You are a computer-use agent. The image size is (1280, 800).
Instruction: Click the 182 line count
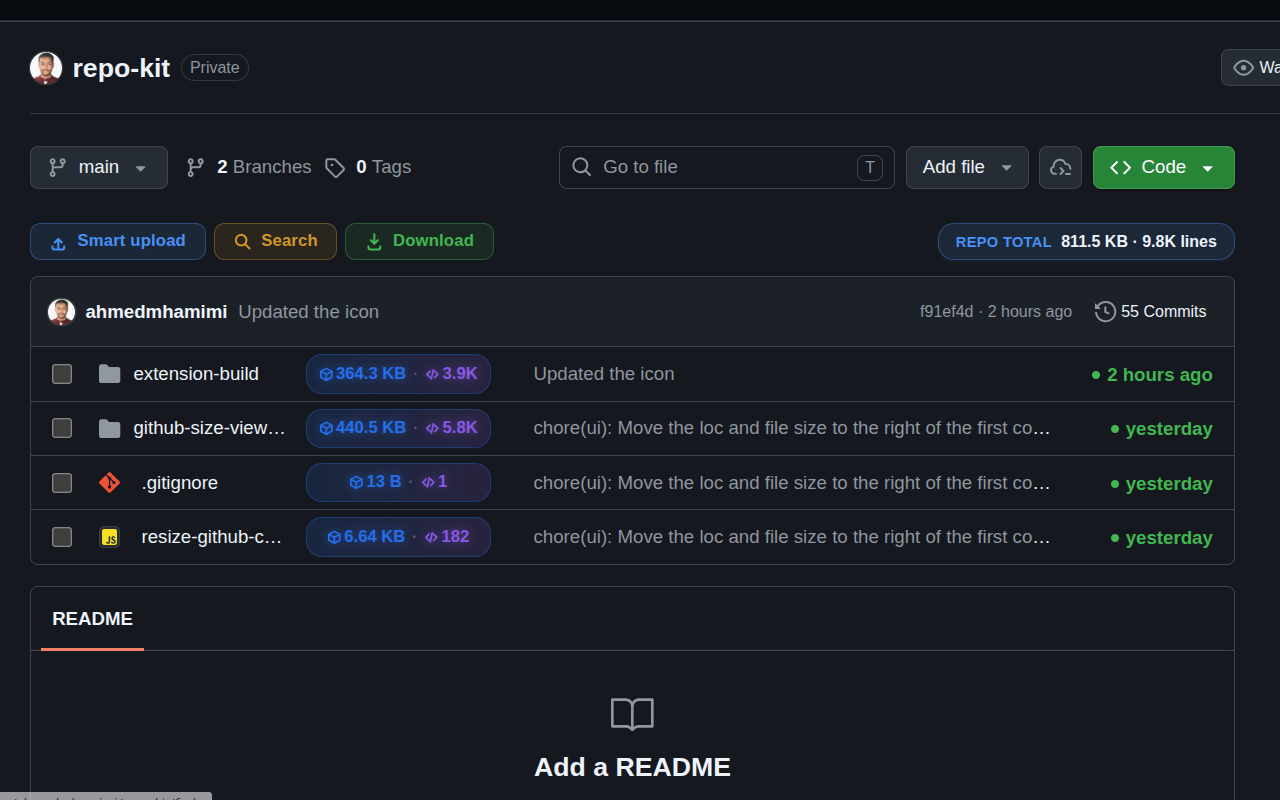click(x=455, y=537)
